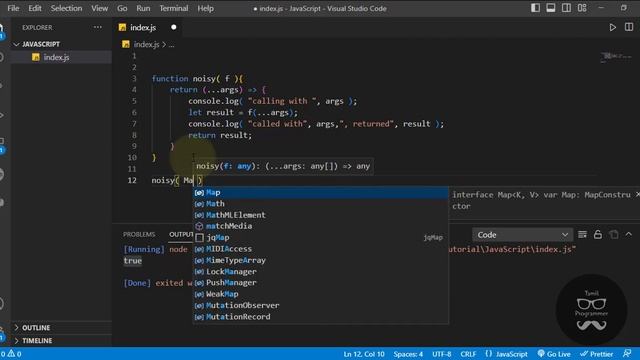Open feedback icon in status bar

pyautogui.click(x=627, y=354)
